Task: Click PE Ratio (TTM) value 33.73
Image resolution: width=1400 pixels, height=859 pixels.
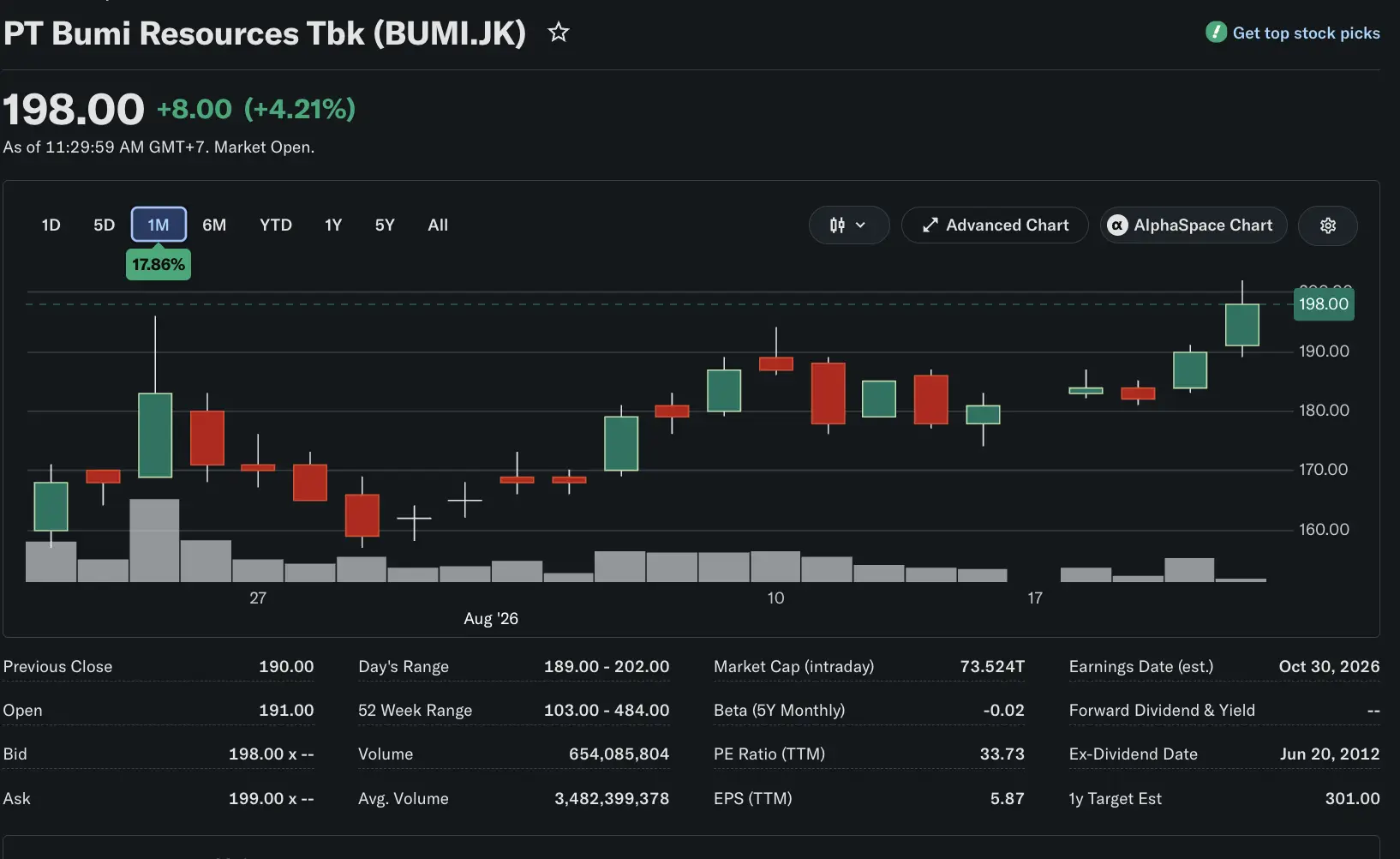Action: tap(1002, 754)
